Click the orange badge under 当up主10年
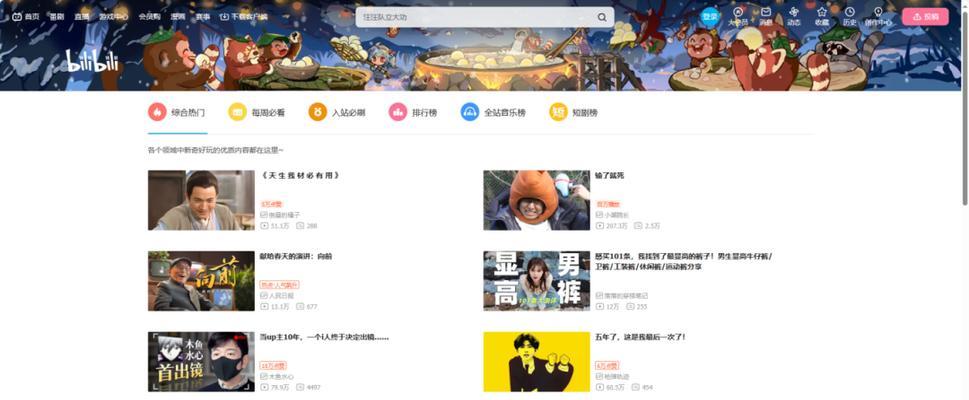Image resolution: width=969 pixels, height=400 pixels. click(273, 366)
